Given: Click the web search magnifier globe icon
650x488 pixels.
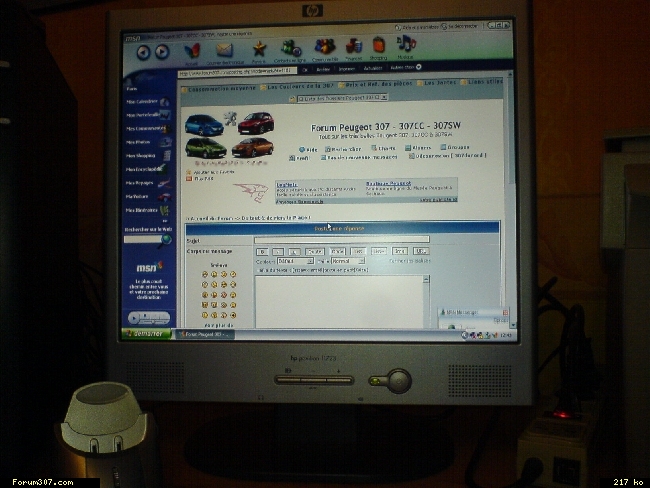Looking at the screenshot, I should pyautogui.click(x=166, y=239).
